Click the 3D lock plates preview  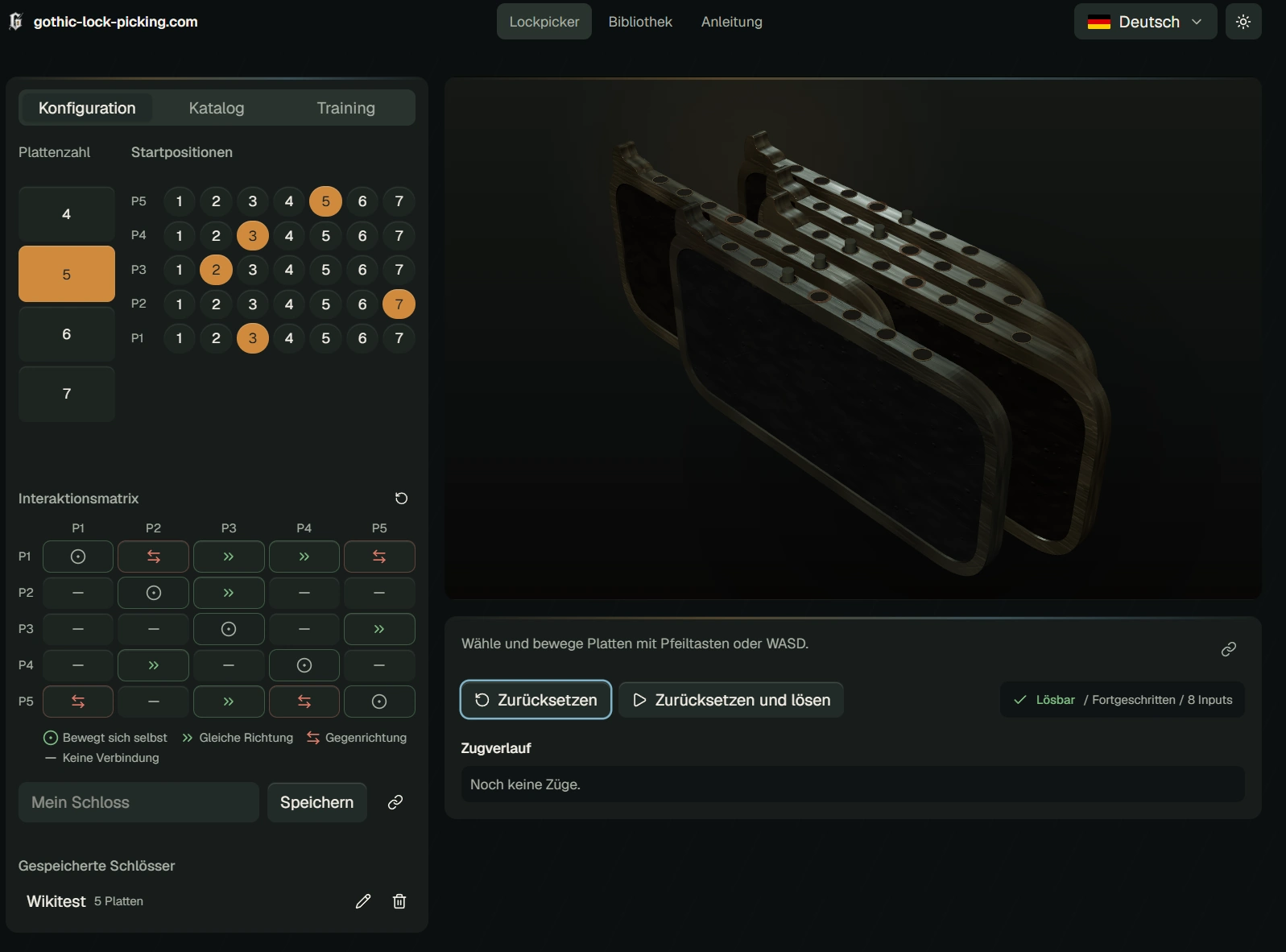point(853,338)
